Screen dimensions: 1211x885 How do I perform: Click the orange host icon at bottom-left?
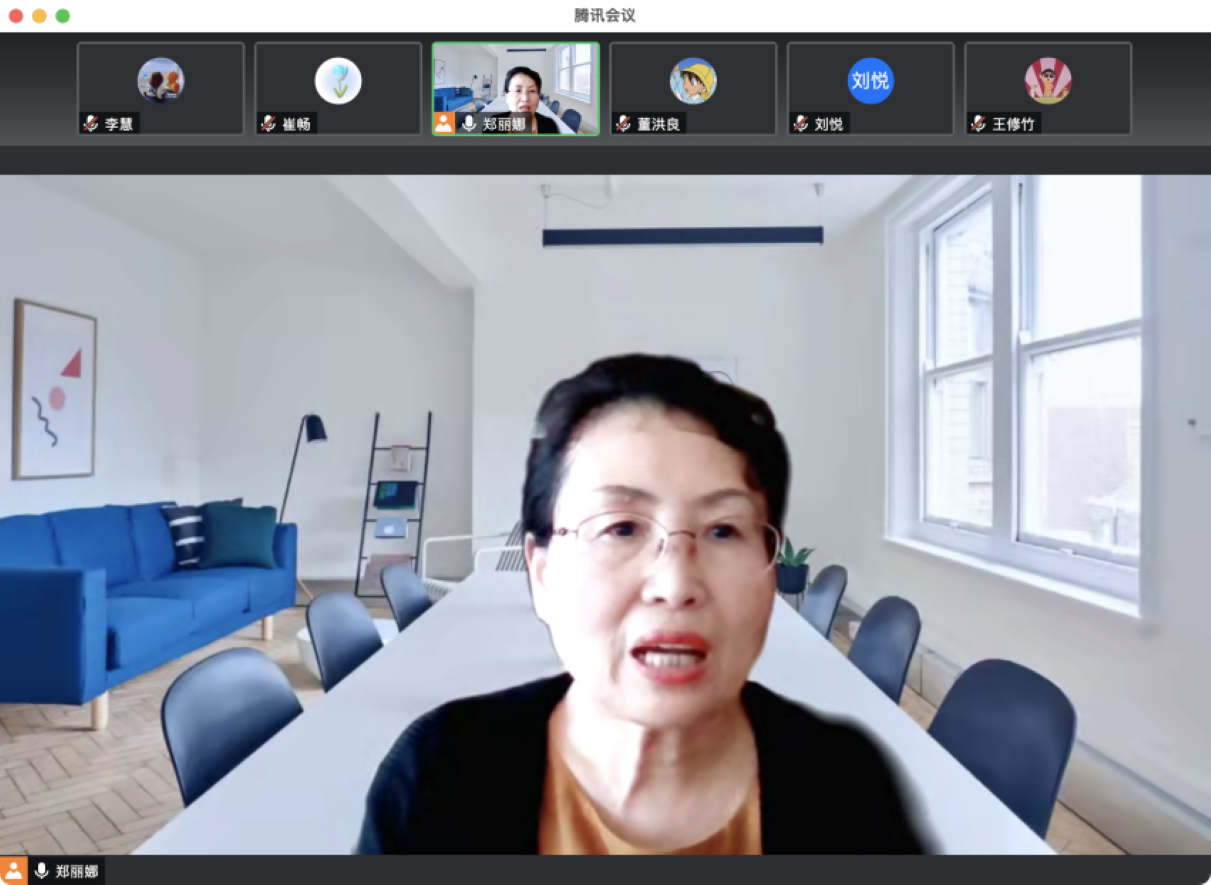[14, 870]
